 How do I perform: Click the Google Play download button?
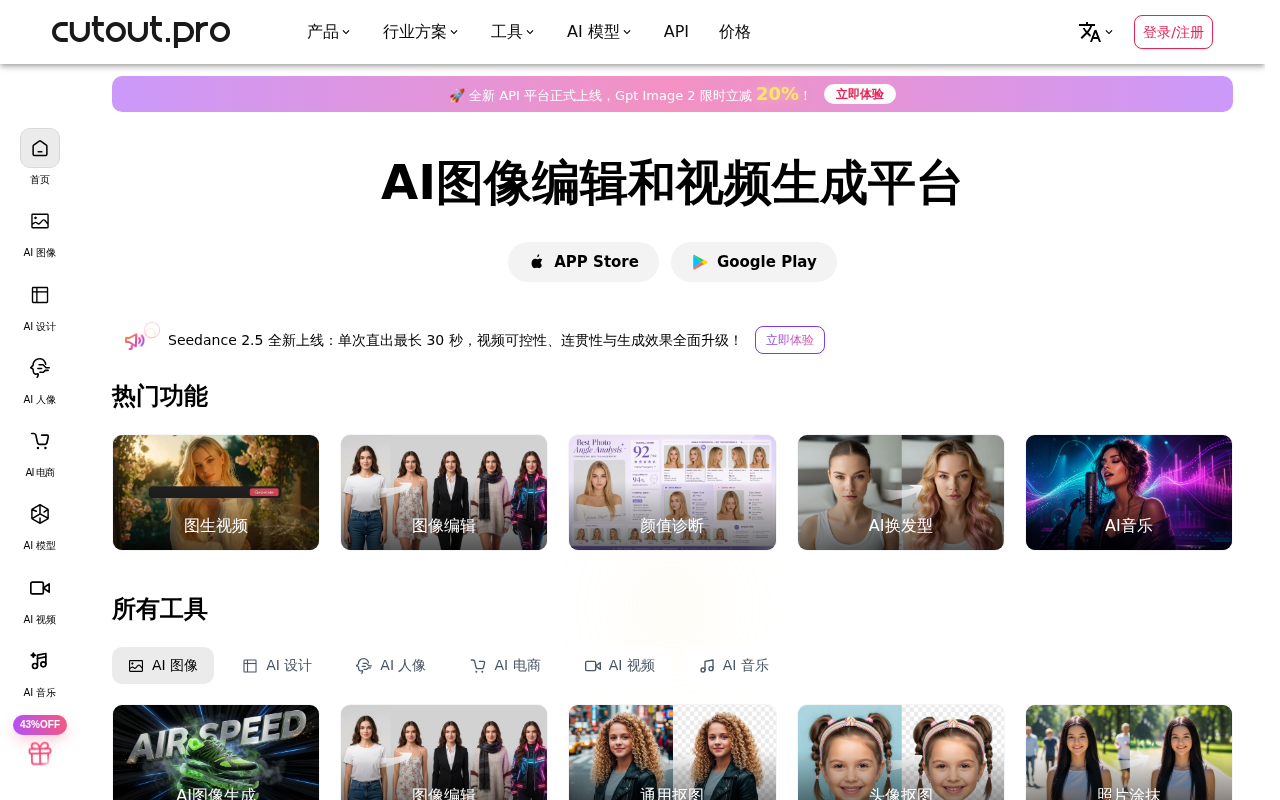pyautogui.click(x=754, y=262)
